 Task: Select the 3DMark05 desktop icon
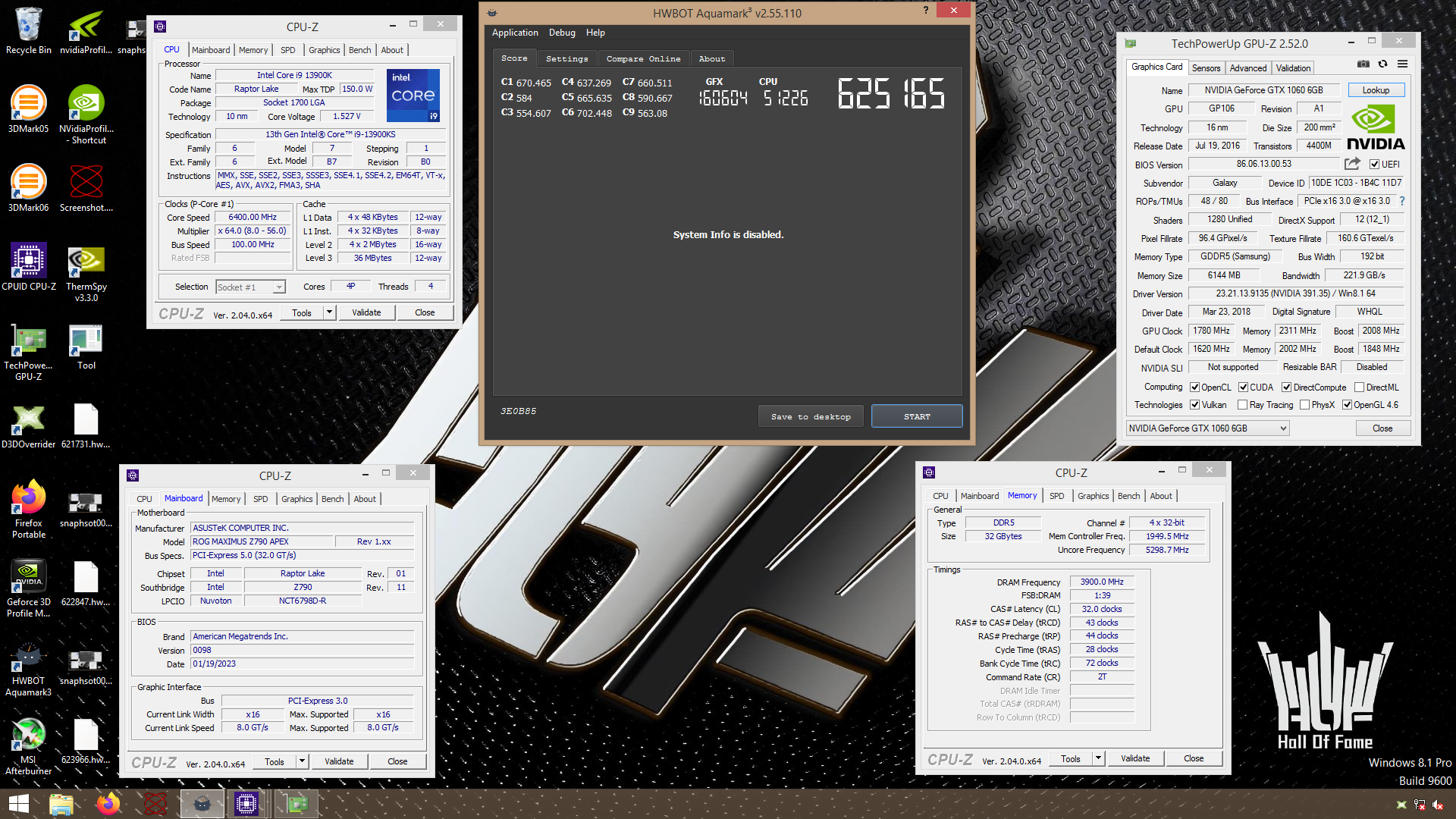click(x=28, y=109)
